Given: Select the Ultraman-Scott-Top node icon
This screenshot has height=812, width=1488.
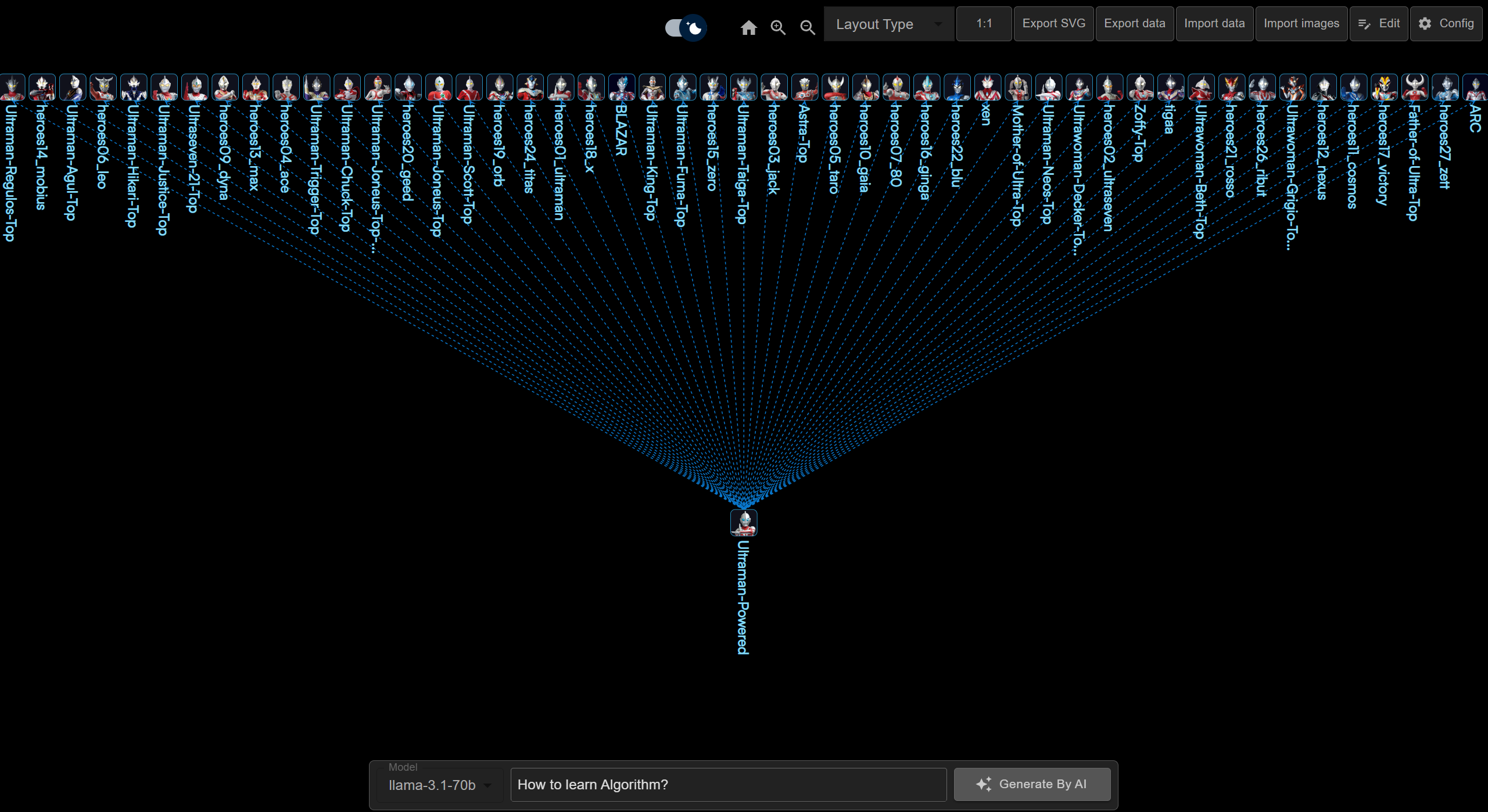Looking at the screenshot, I should (469, 87).
